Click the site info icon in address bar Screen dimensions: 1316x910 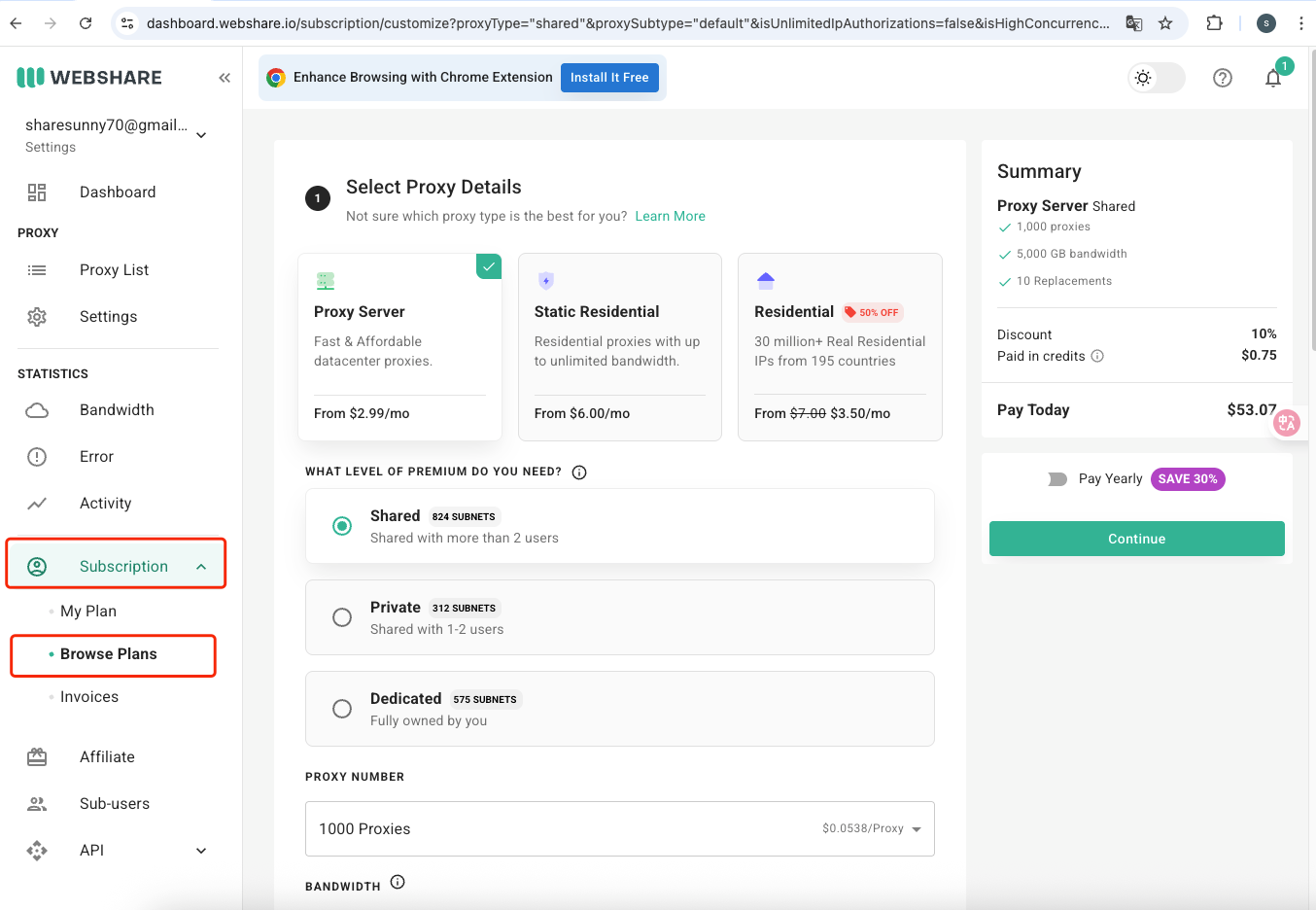tap(127, 23)
